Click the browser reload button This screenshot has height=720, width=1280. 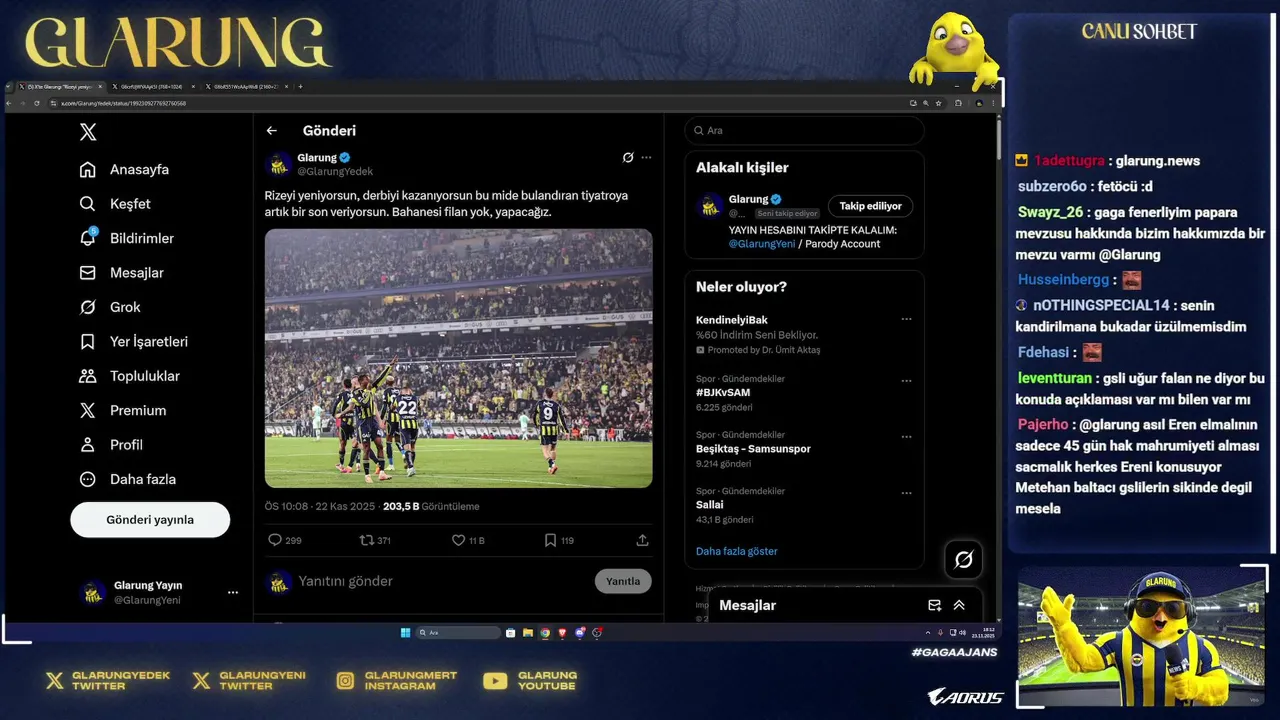click(x=37, y=103)
